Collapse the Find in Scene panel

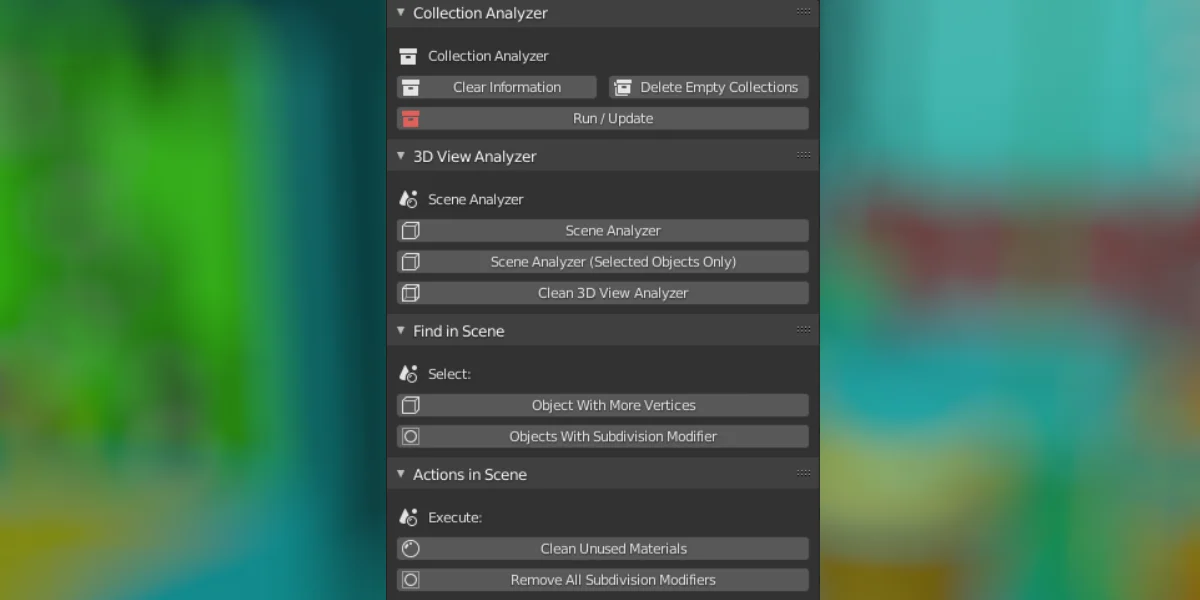click(400, 330)
